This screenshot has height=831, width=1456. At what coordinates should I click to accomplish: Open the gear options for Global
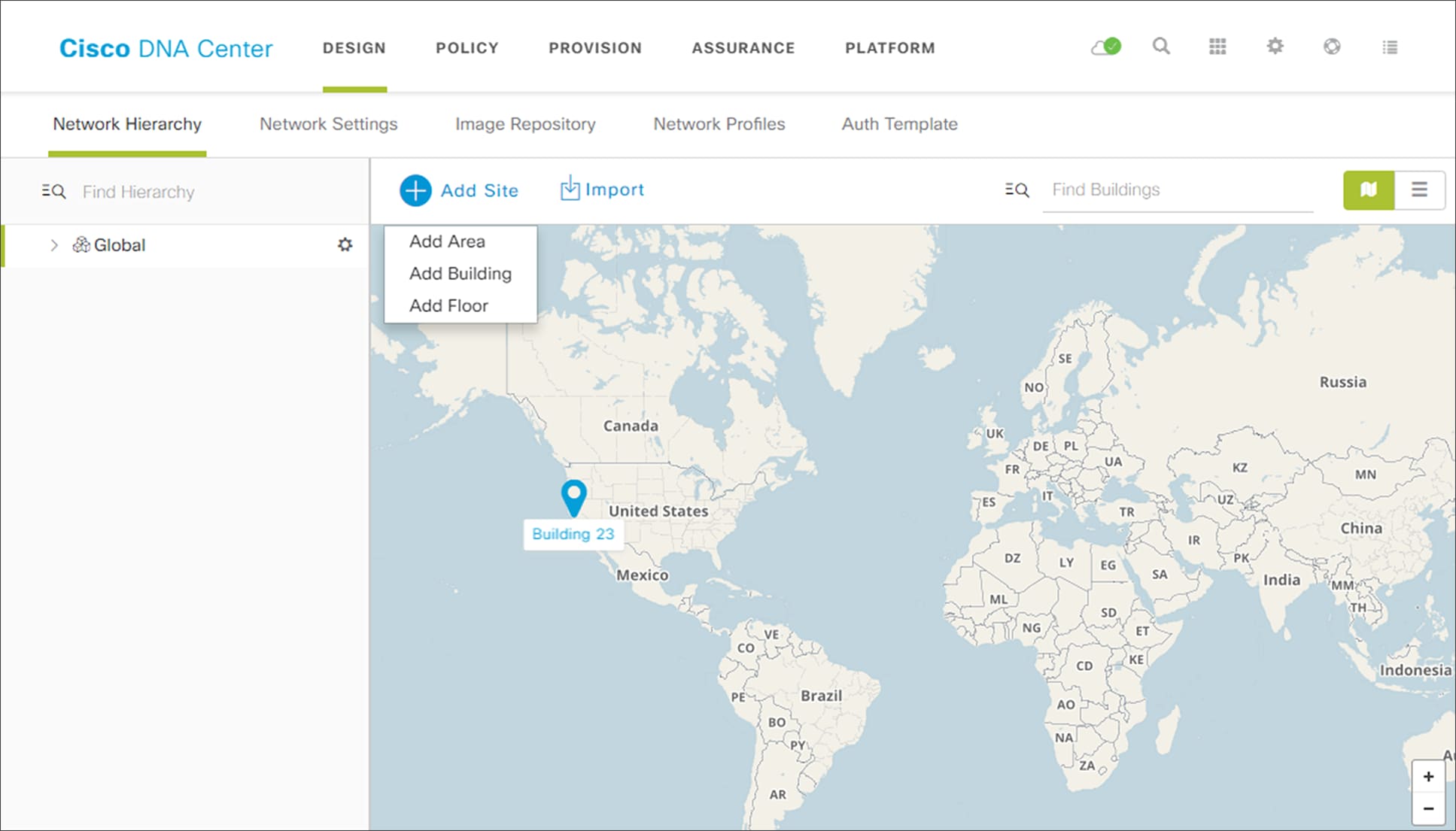point(345,244)
